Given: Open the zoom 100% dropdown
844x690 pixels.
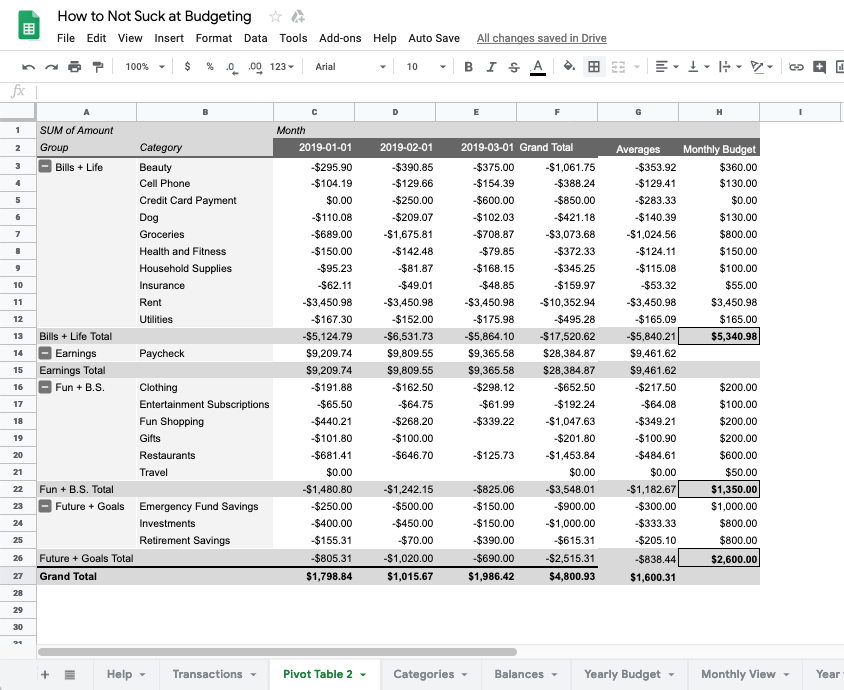Looking at the screenshot, I should (145, 67).
